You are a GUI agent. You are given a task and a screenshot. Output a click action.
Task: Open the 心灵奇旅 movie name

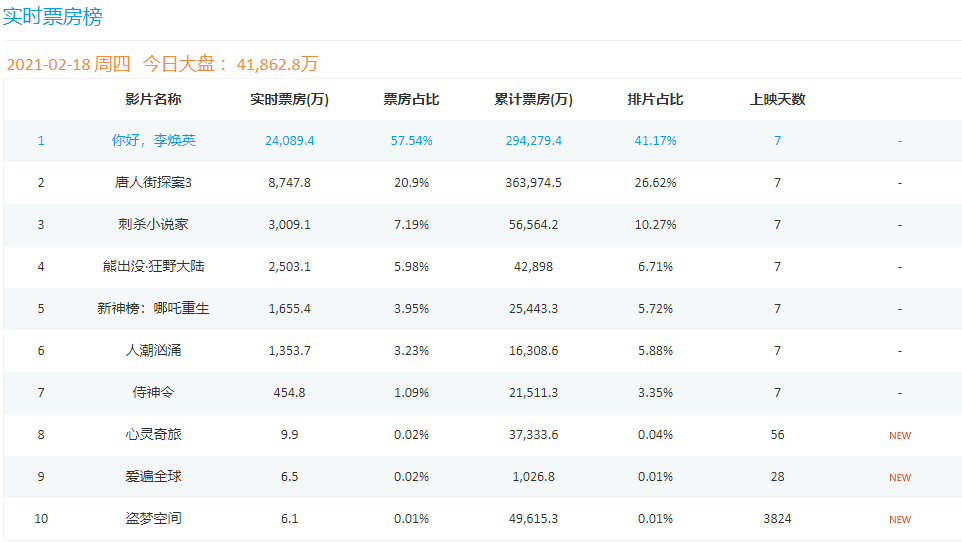pyautogui.click(x=153, y=435)
